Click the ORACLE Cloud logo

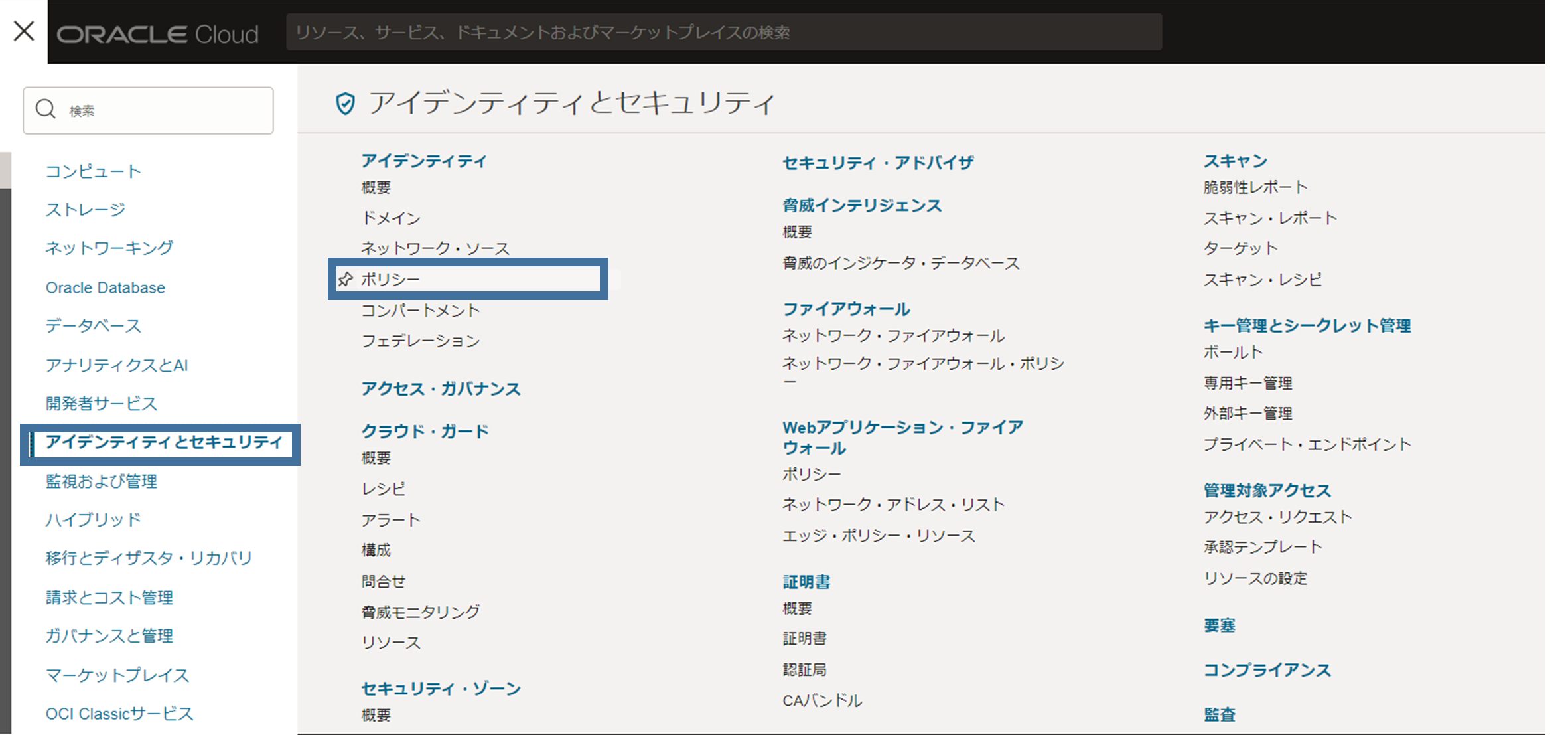pos(158,34)
